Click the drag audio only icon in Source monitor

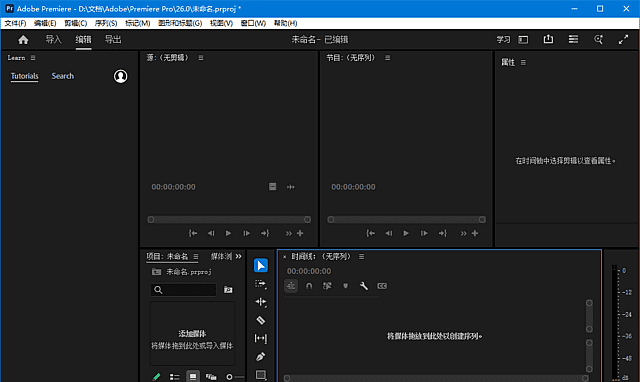[291, 187]
